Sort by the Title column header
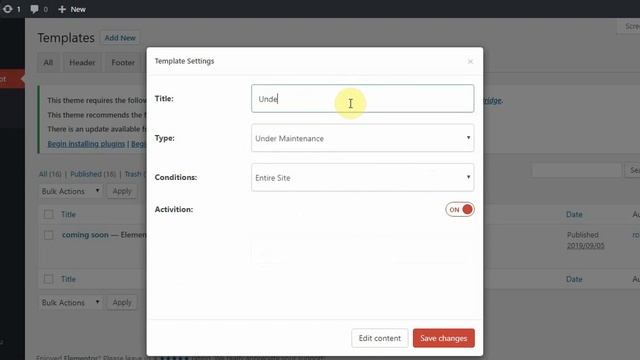The height and width of the screenshot is (360, 640). (68, 214)
